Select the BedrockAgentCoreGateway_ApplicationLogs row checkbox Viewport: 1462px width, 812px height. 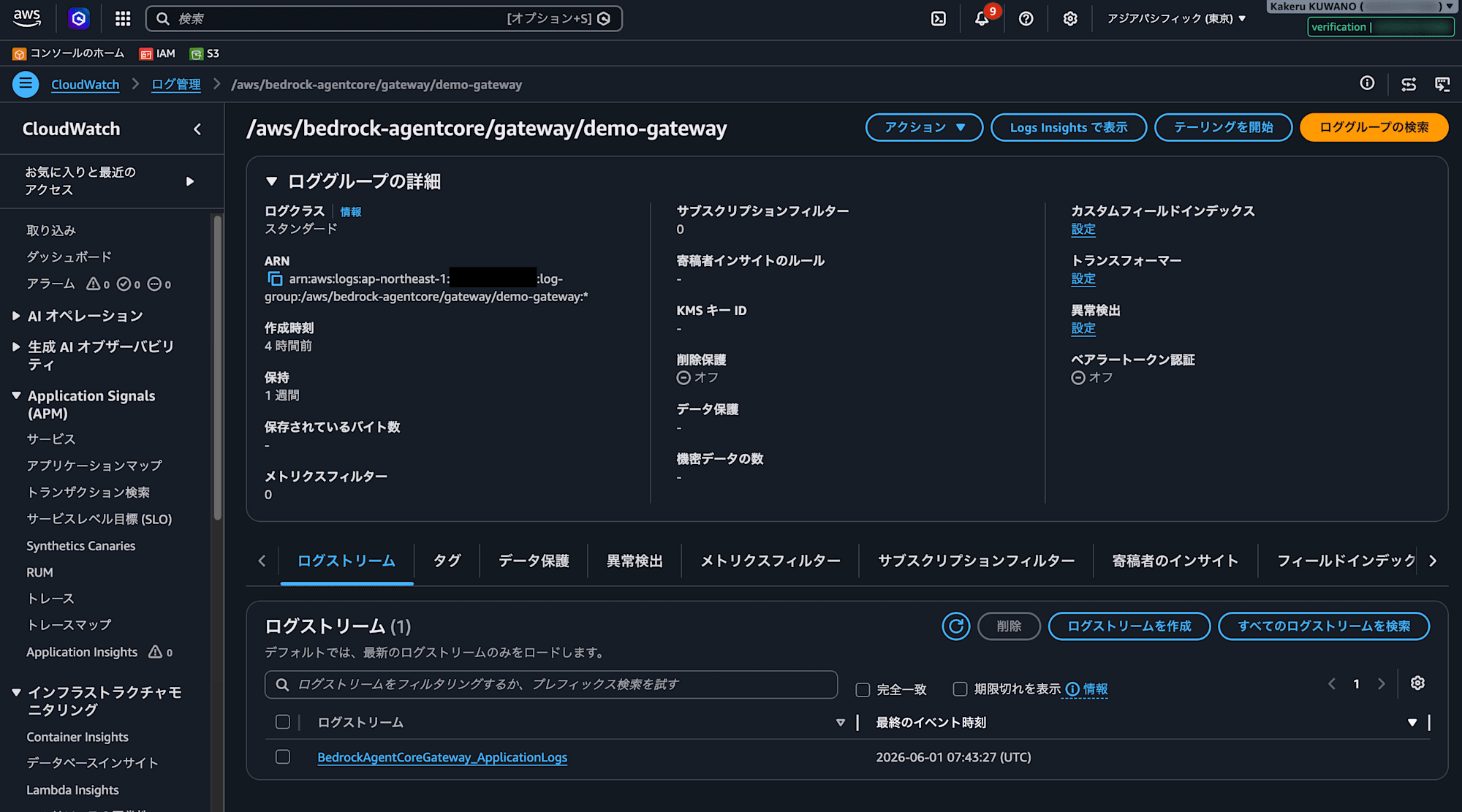(x=283, y=756)
